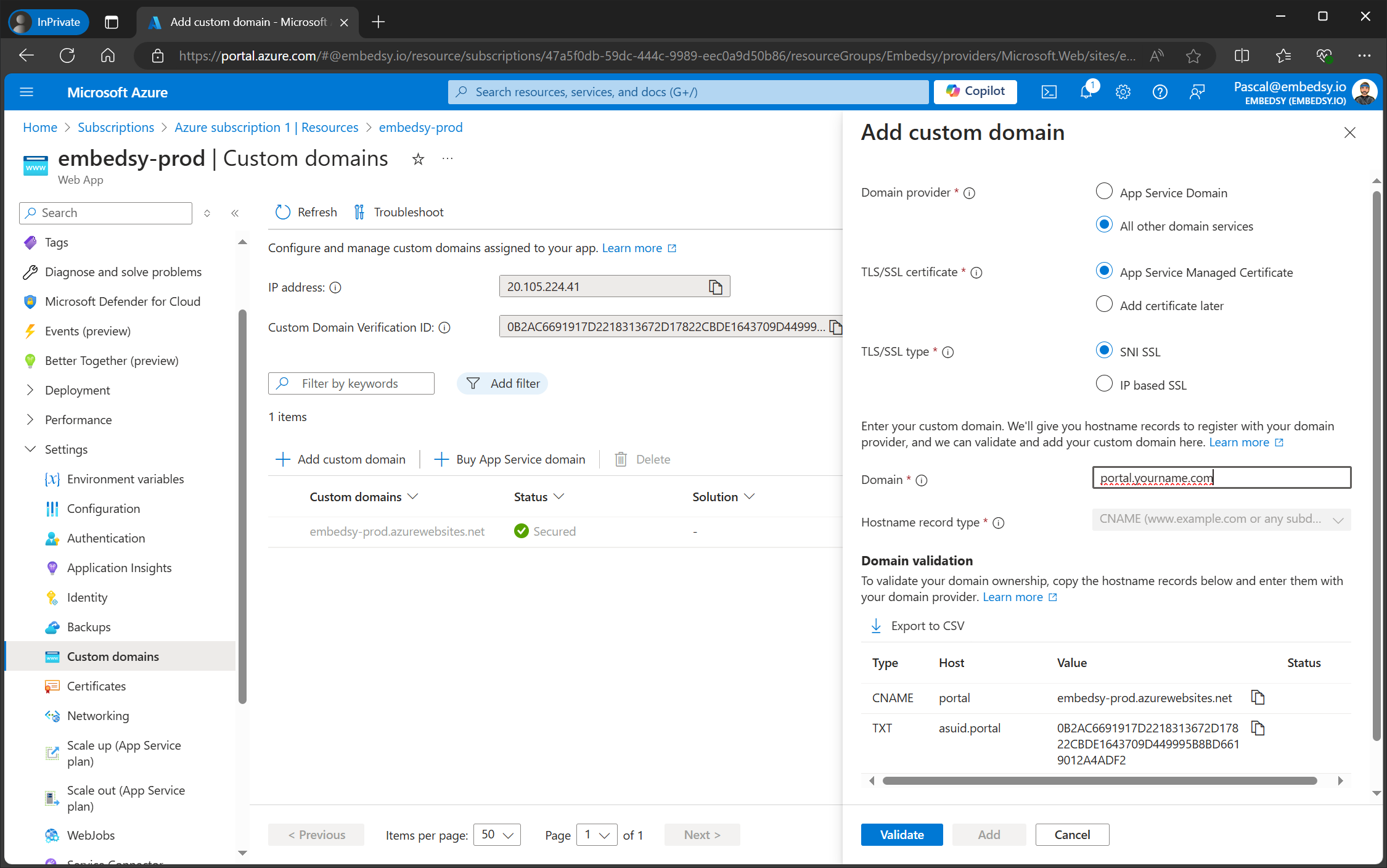1387x868 pixels.
Task: Open the Cloud Shell terminal
Action: click(x=1049, y=91)
